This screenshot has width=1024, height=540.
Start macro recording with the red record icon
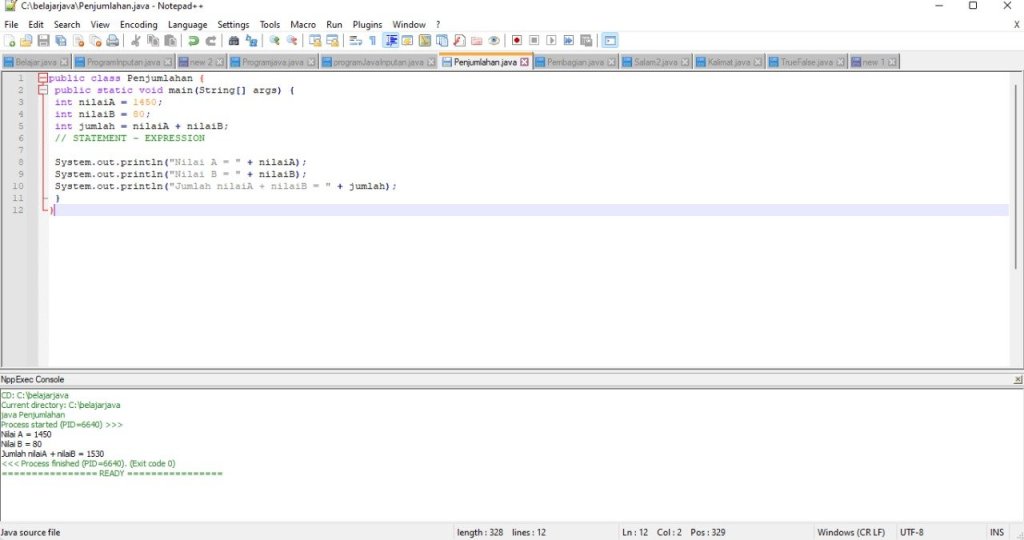click(x=517, y=41)
